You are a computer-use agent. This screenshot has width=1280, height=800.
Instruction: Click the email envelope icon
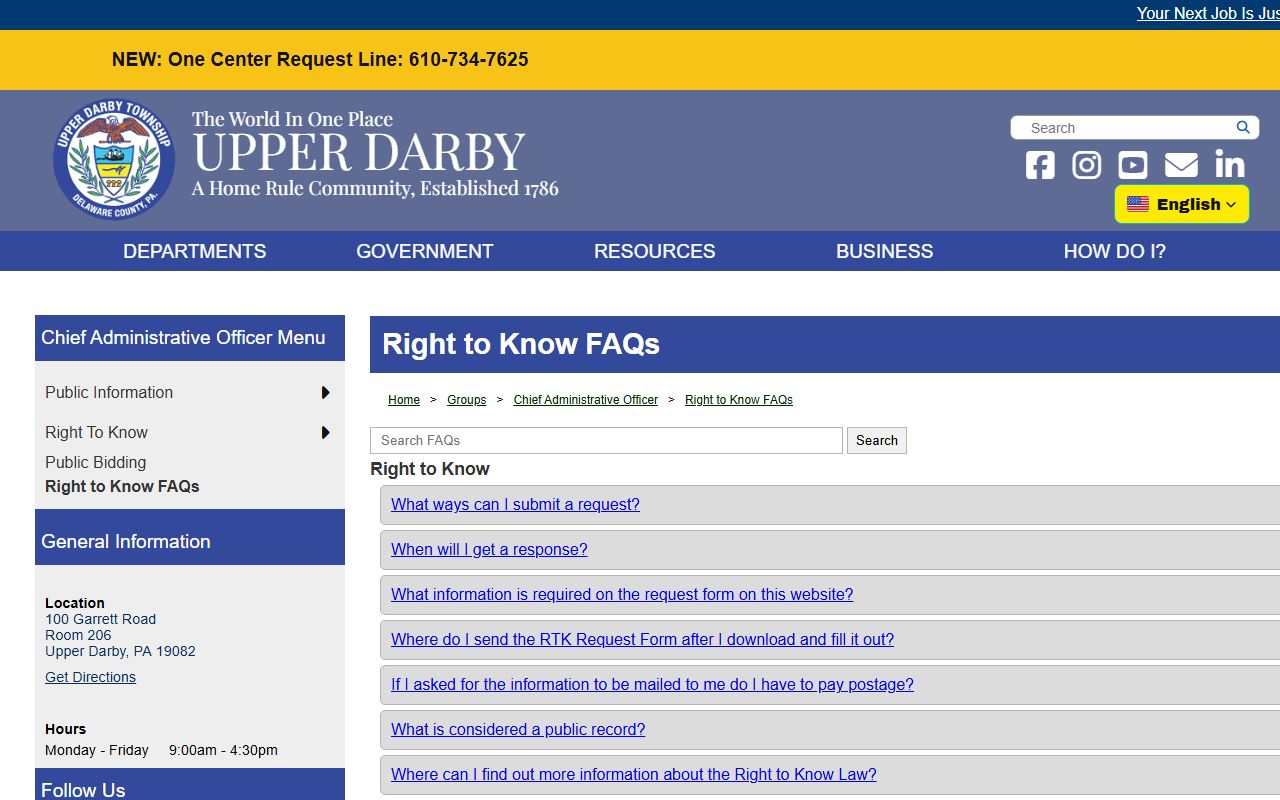tap(1181, 165)
